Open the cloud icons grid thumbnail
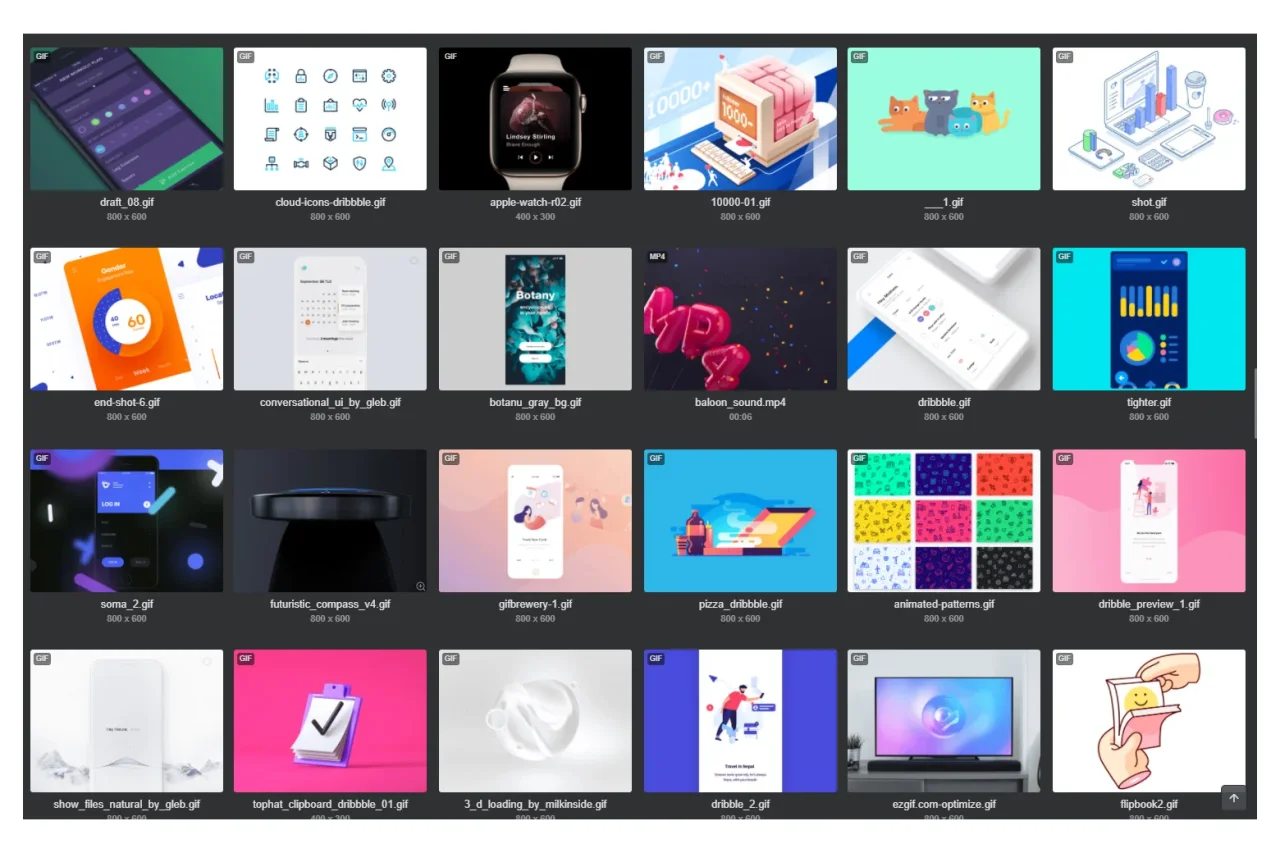This screenshot has width=1280, height=853. coord(330,119)
